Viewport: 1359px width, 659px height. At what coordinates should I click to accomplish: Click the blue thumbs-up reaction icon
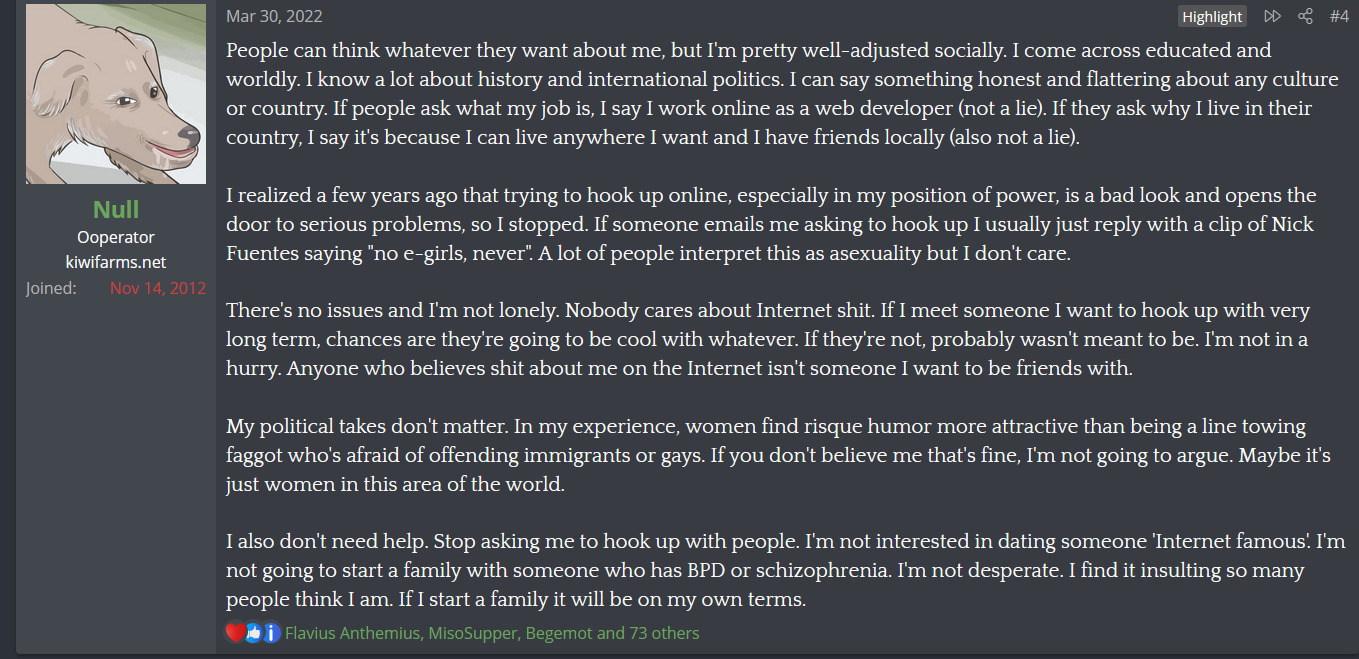pyautogui.click(x=253, y=633)
